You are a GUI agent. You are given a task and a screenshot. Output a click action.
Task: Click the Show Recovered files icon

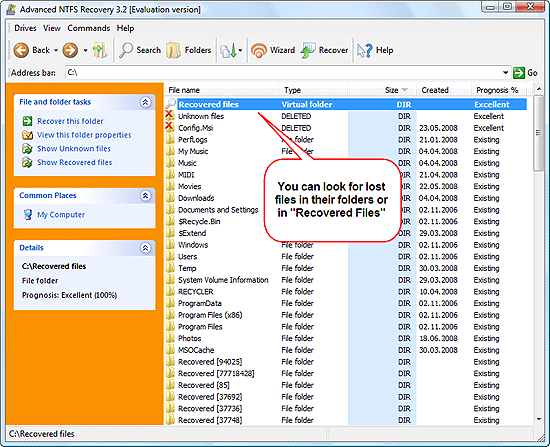tap(27, 162)
